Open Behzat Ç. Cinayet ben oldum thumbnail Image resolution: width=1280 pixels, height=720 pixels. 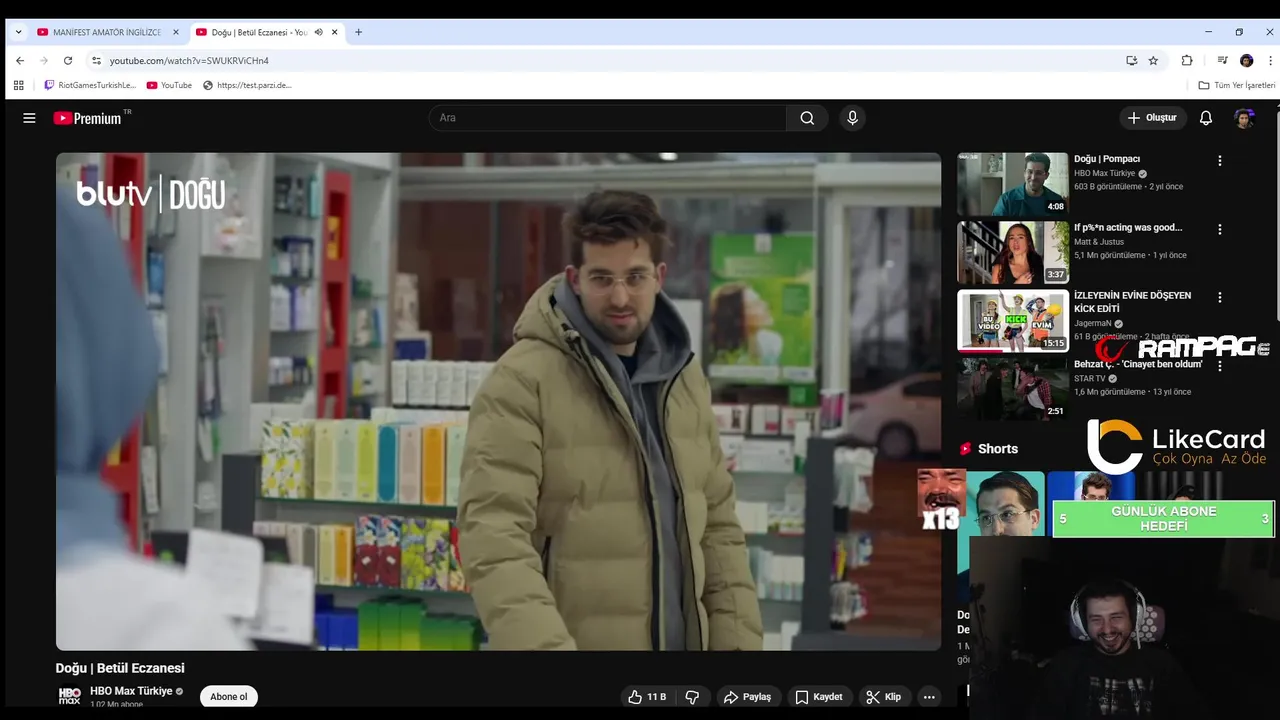pyautogui.click(x=1013, y=389)
